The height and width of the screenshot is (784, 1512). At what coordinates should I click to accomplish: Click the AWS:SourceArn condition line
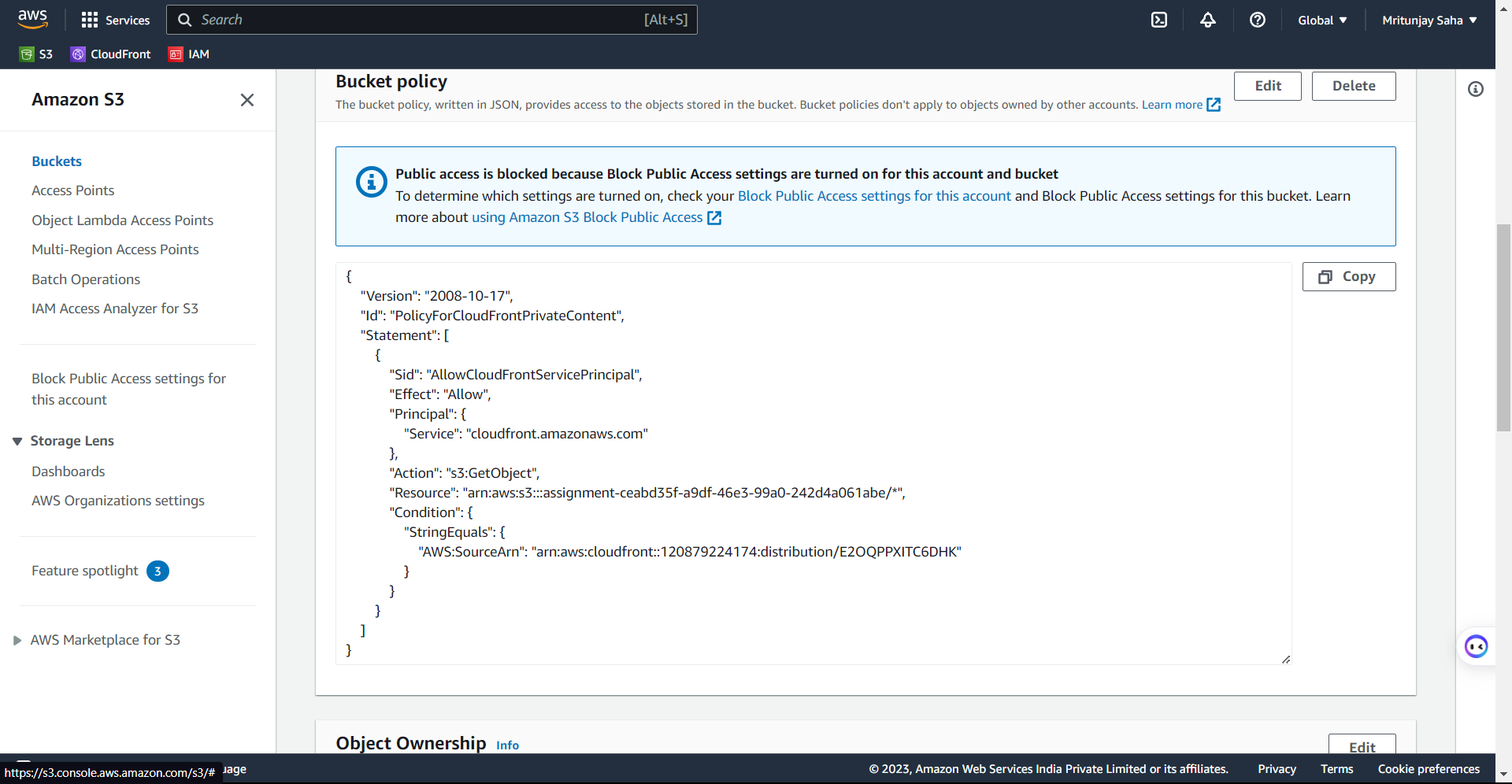(690, 552)
